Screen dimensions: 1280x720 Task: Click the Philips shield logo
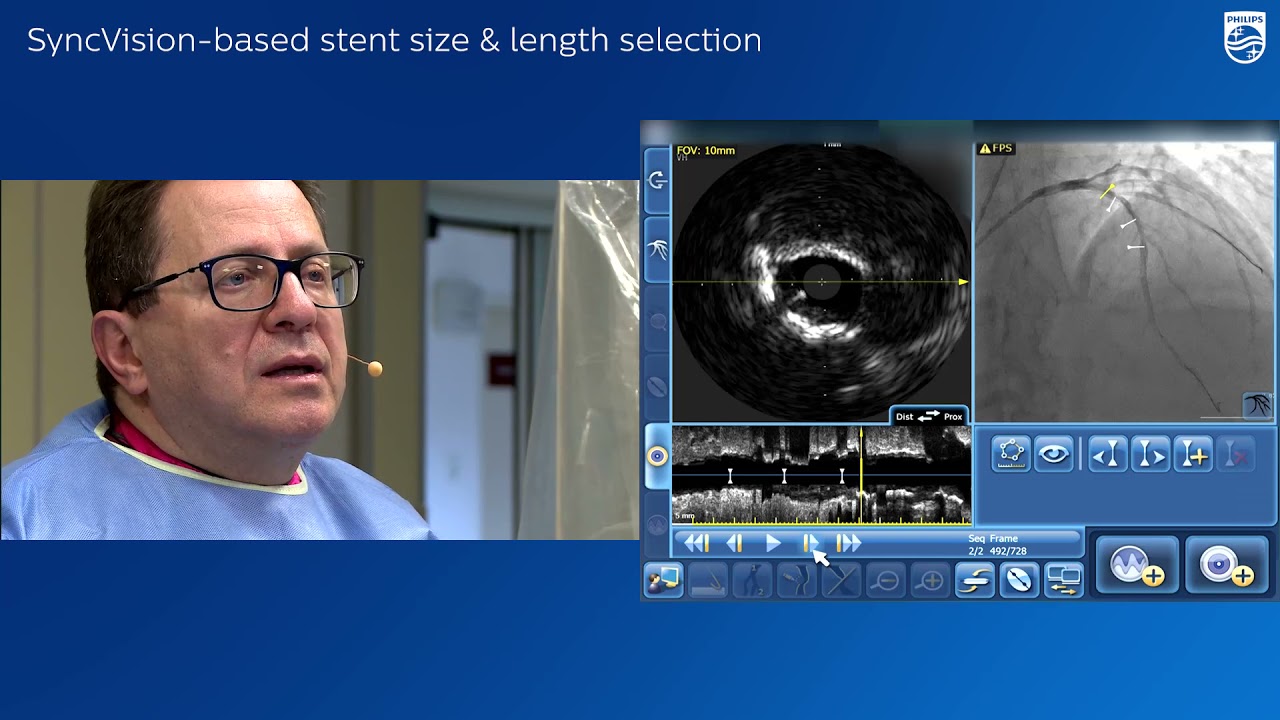1245,38
